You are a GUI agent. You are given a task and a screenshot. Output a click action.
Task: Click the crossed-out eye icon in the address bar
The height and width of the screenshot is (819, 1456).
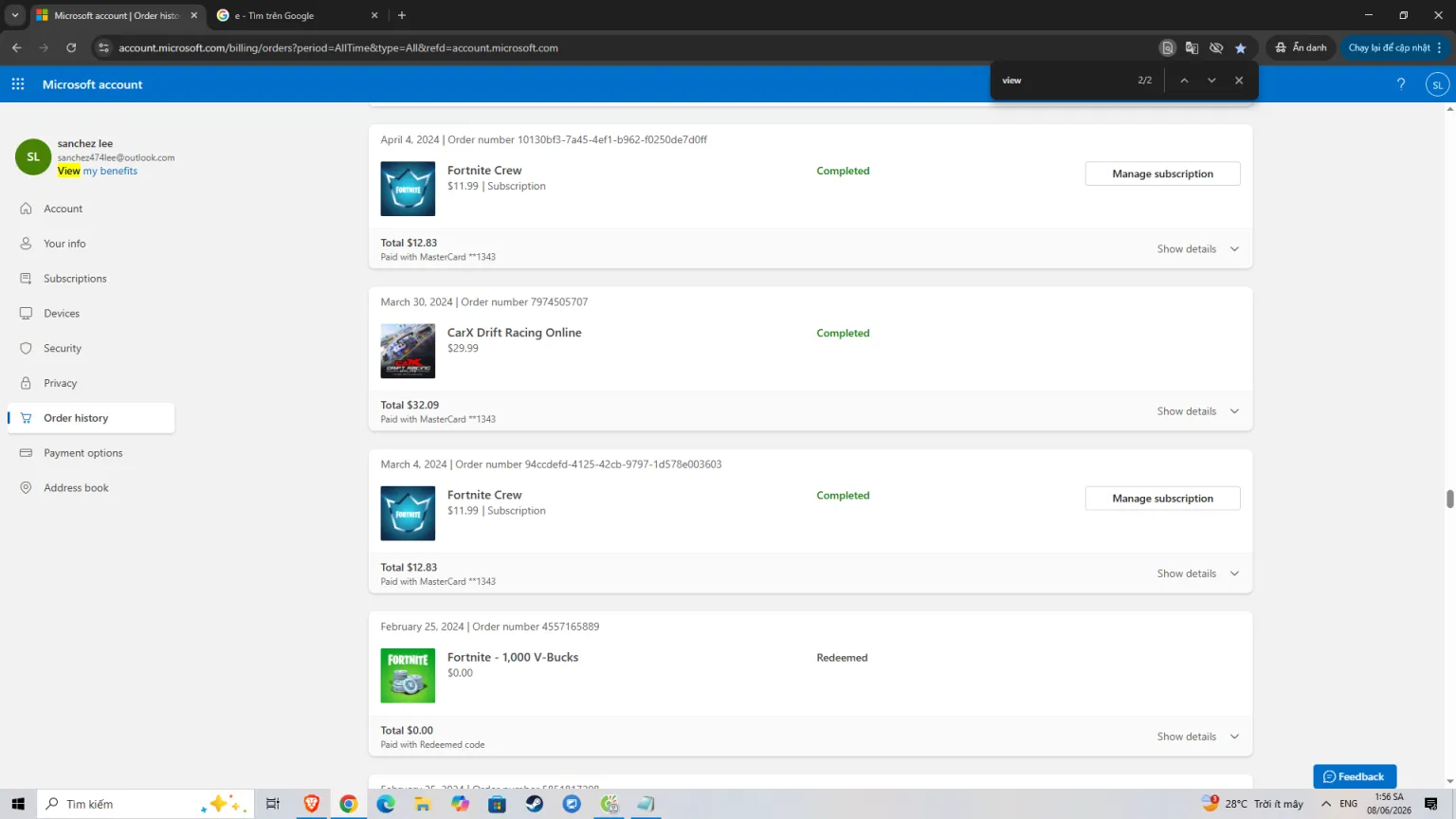[x=1216, y=47]
